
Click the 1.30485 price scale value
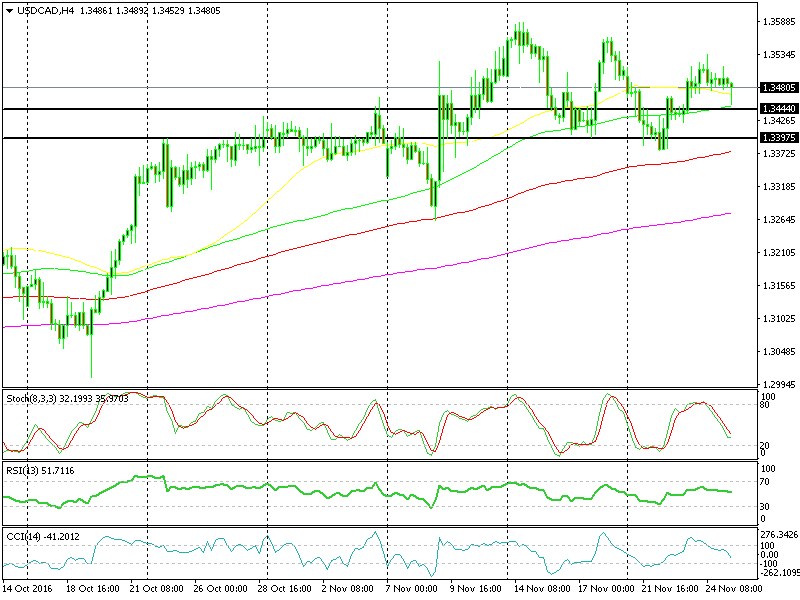point(779,352)
